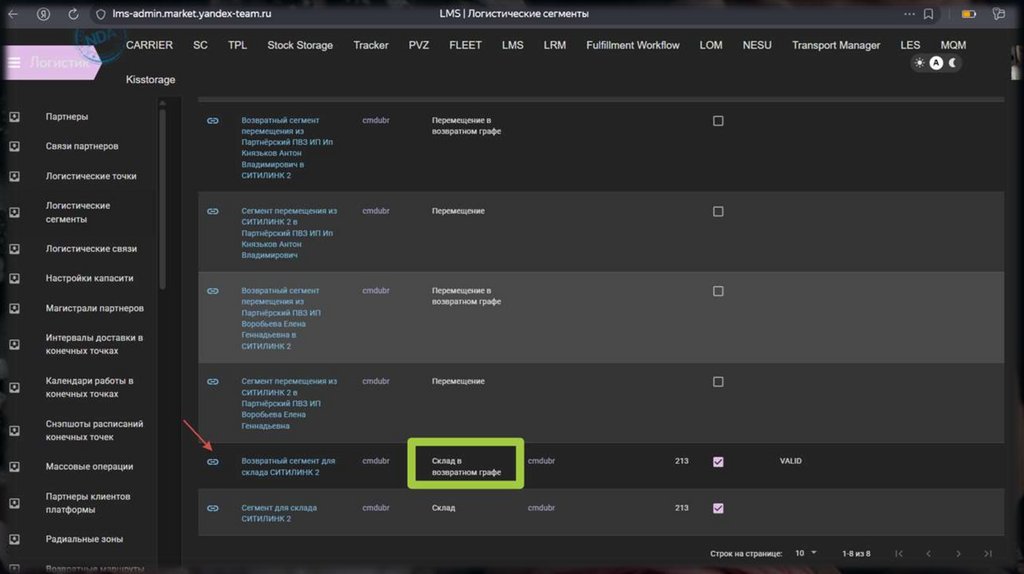Click the link icon for Сегмент перемещения to Князьков row
This screenshot has width=1024, height=574.
coord(213,212)
